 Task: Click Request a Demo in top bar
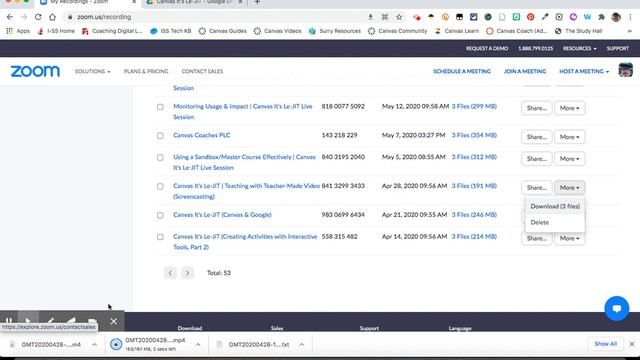tap(487, 48)
